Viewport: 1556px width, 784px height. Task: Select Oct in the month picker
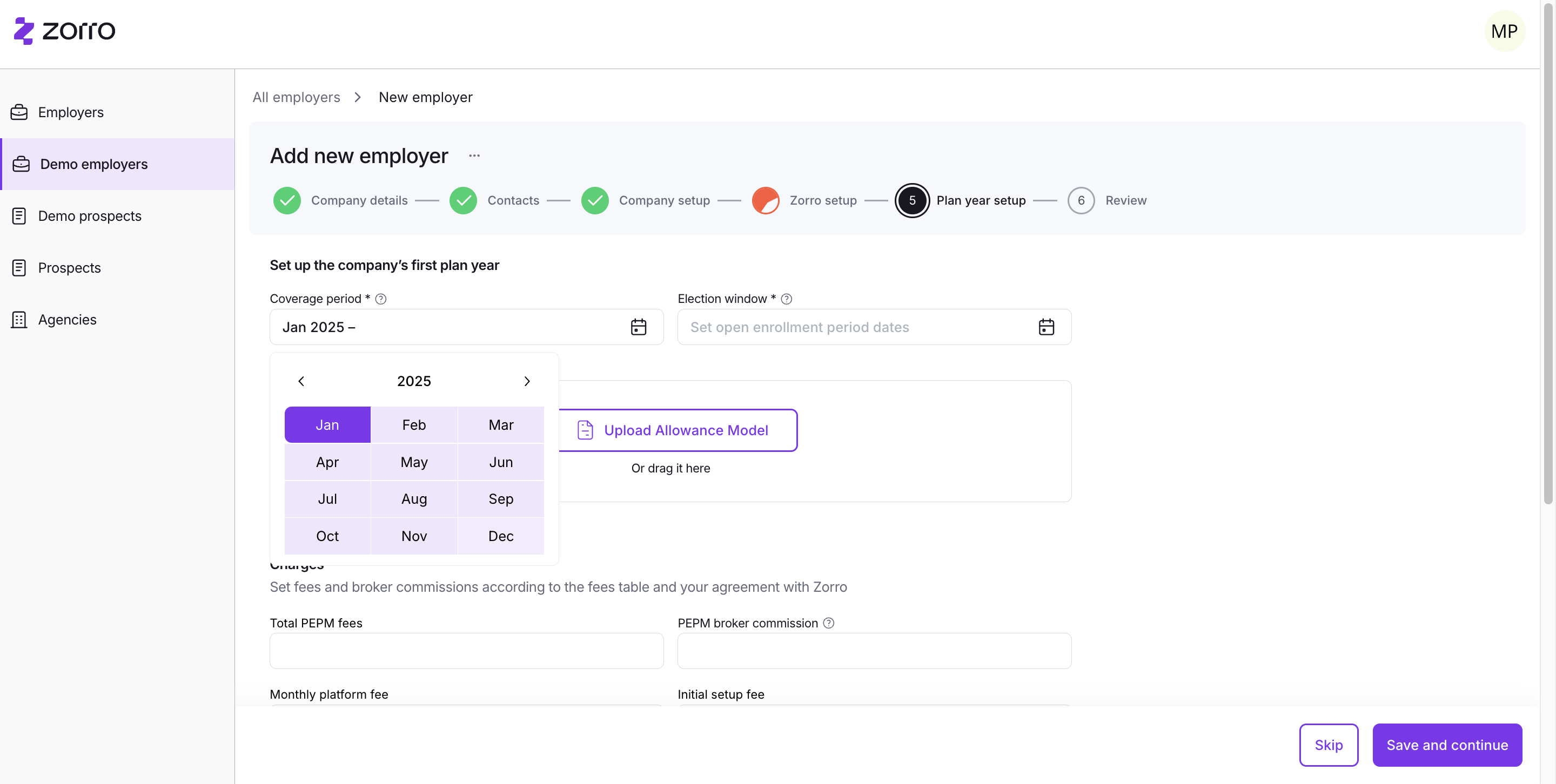(x=327, y=536)
